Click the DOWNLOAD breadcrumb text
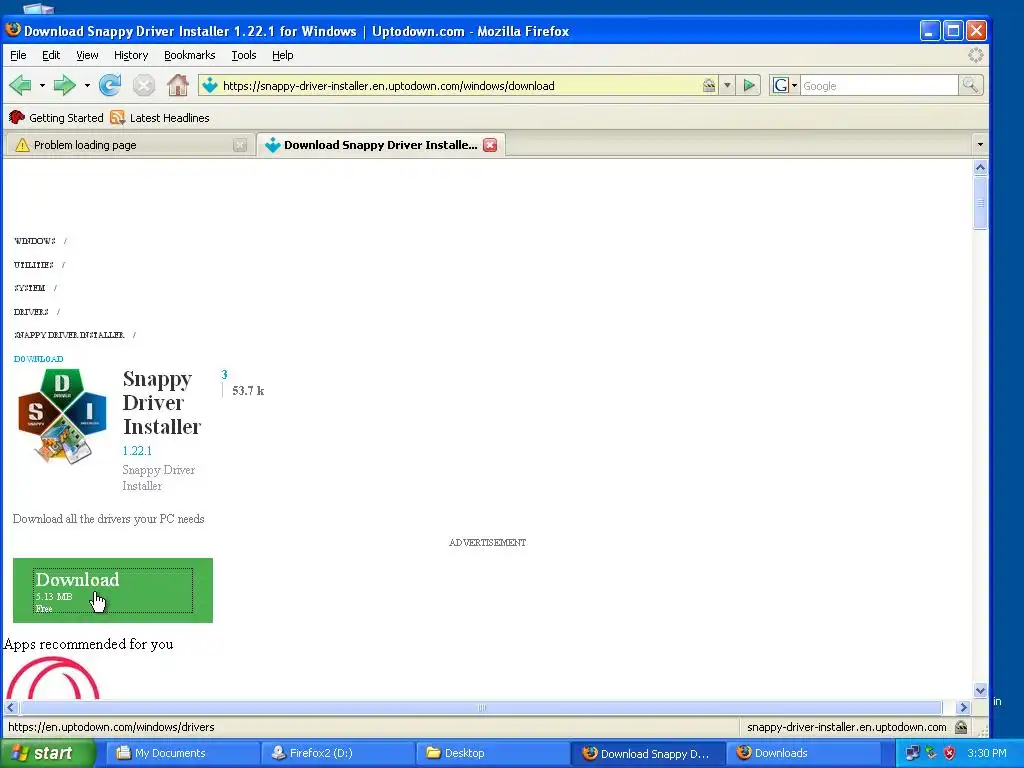This screenshot has width=1024, height=768. click(x=39, y=359)
